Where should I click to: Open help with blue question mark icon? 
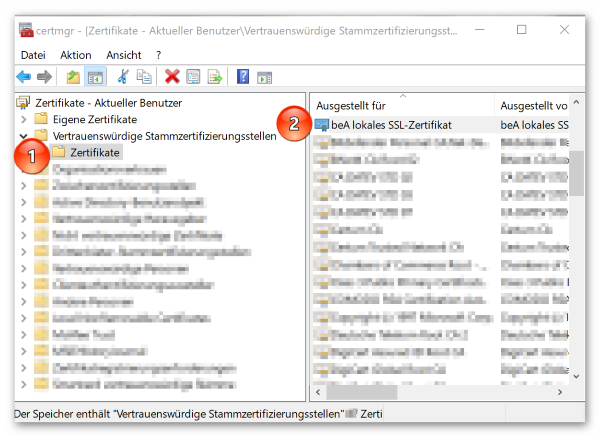(242, 77)
